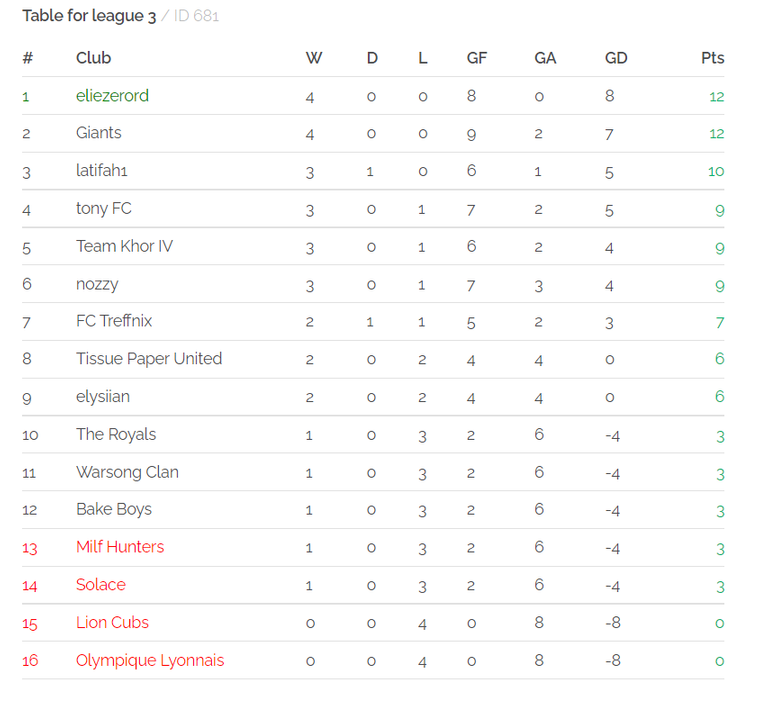Click the Bake Boys club

114,509
